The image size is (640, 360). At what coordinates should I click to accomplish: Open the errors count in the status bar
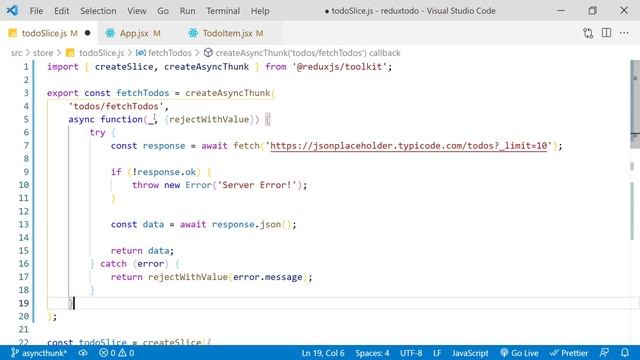107,353
